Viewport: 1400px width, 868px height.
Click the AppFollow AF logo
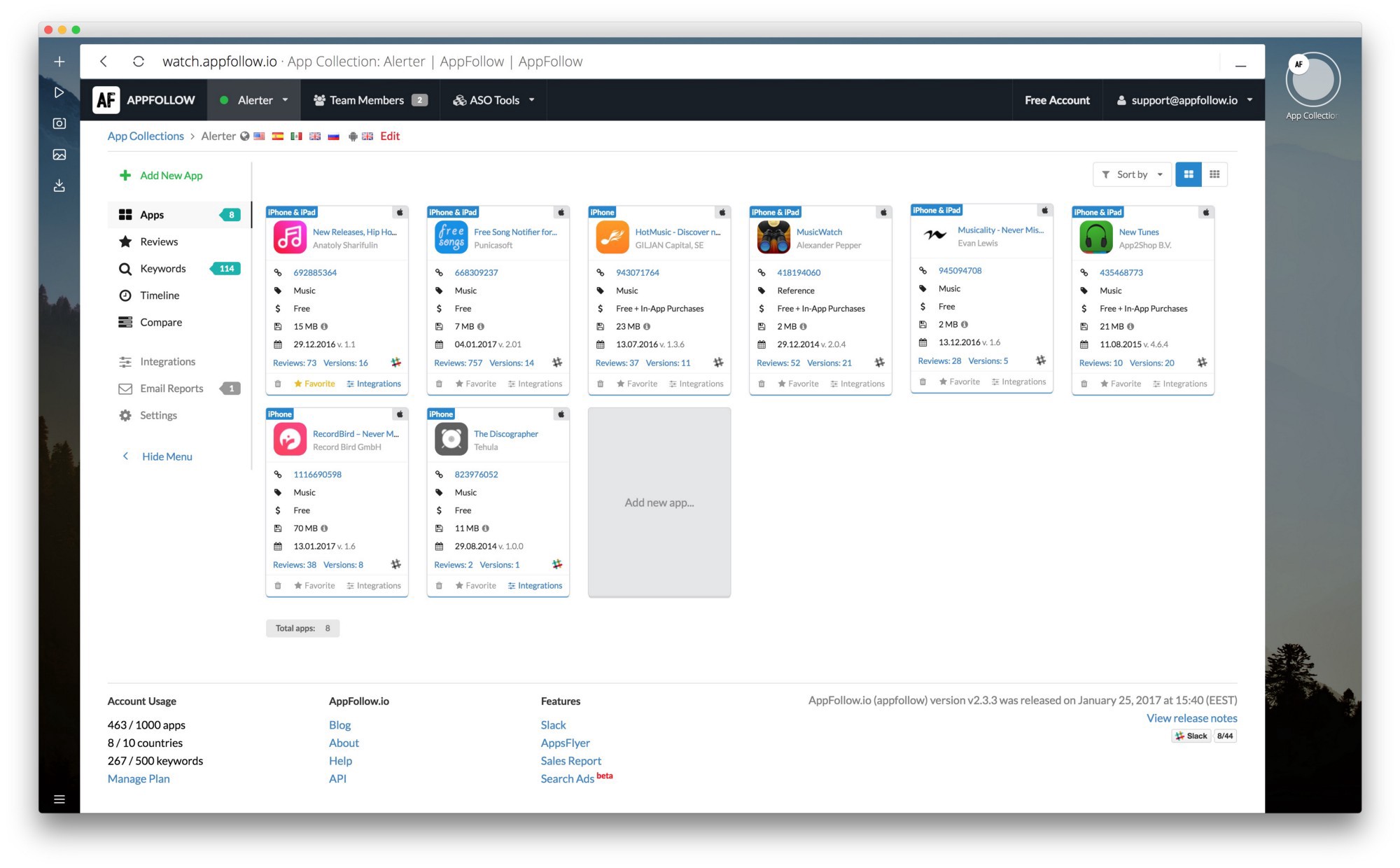click(x=106, y=100)
